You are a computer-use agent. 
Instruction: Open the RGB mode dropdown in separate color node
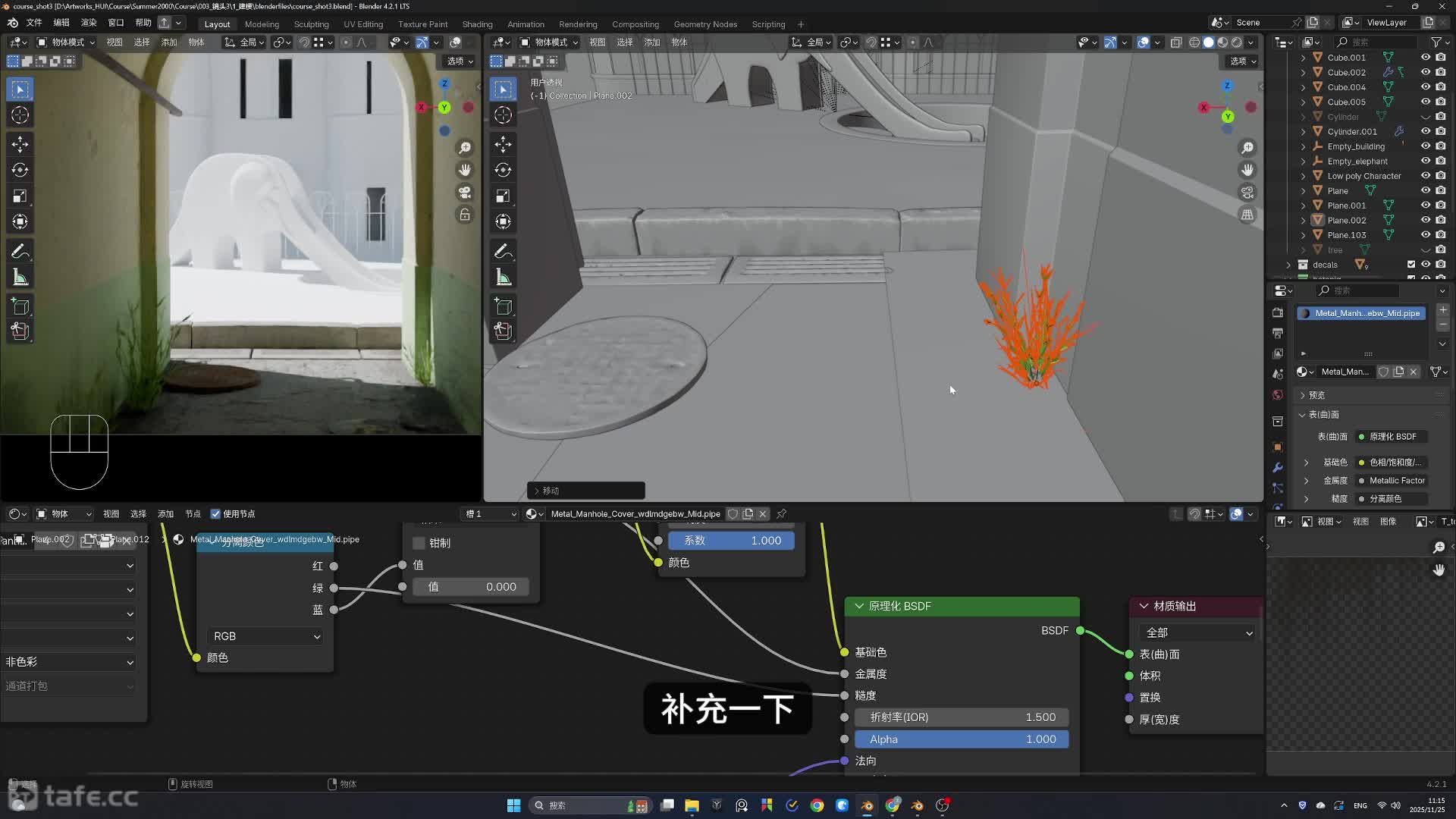pyautogui.click(x=266, y=636)
